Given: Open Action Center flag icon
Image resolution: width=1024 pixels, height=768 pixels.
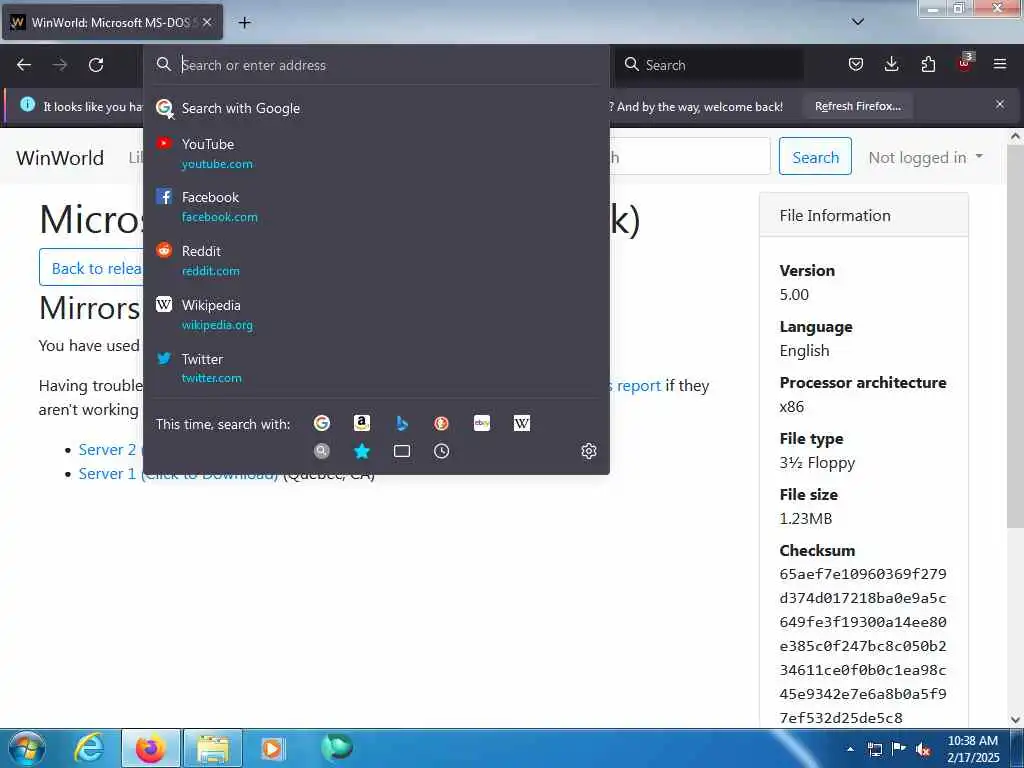Looking at the screenshot, I should pyautogui.click(x=899, y=749).
